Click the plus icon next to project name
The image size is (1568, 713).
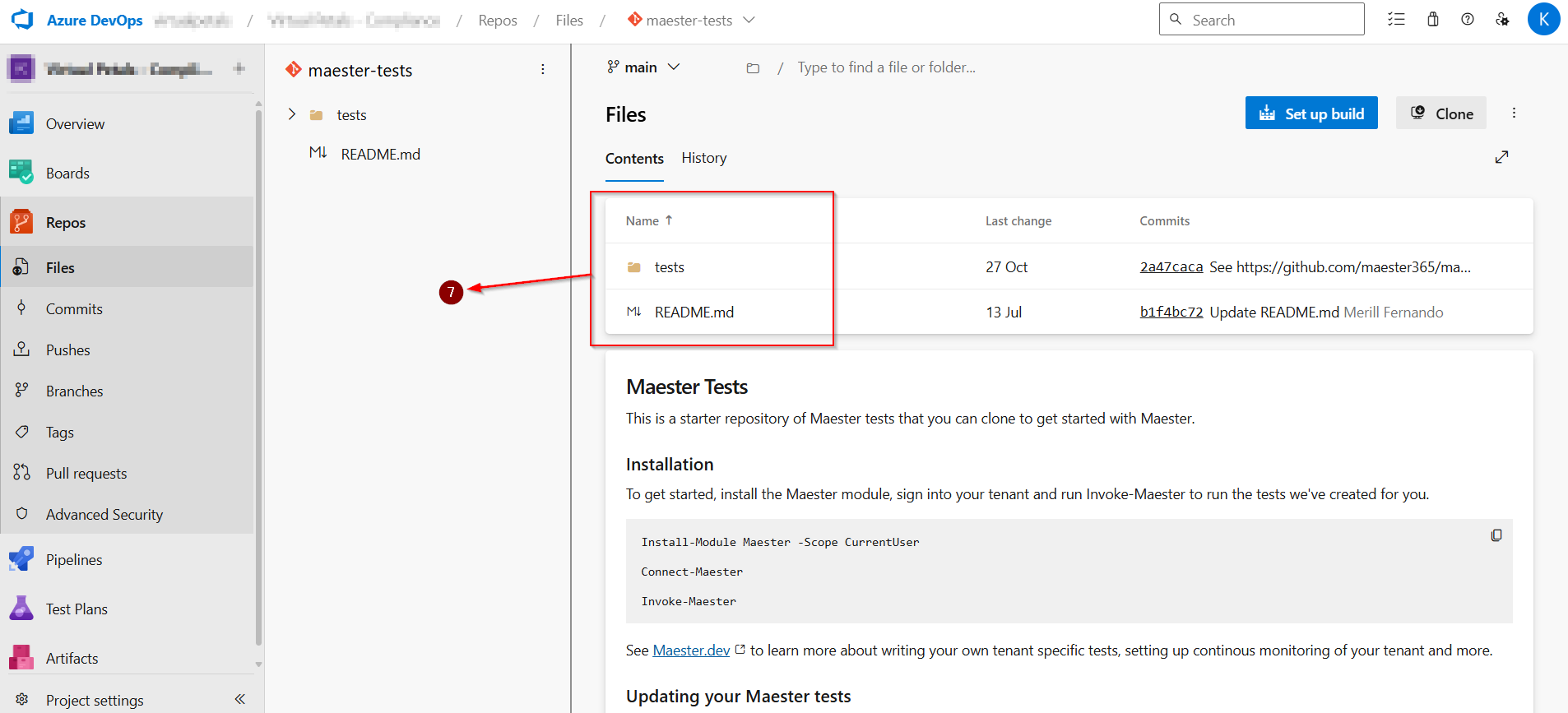239,68
